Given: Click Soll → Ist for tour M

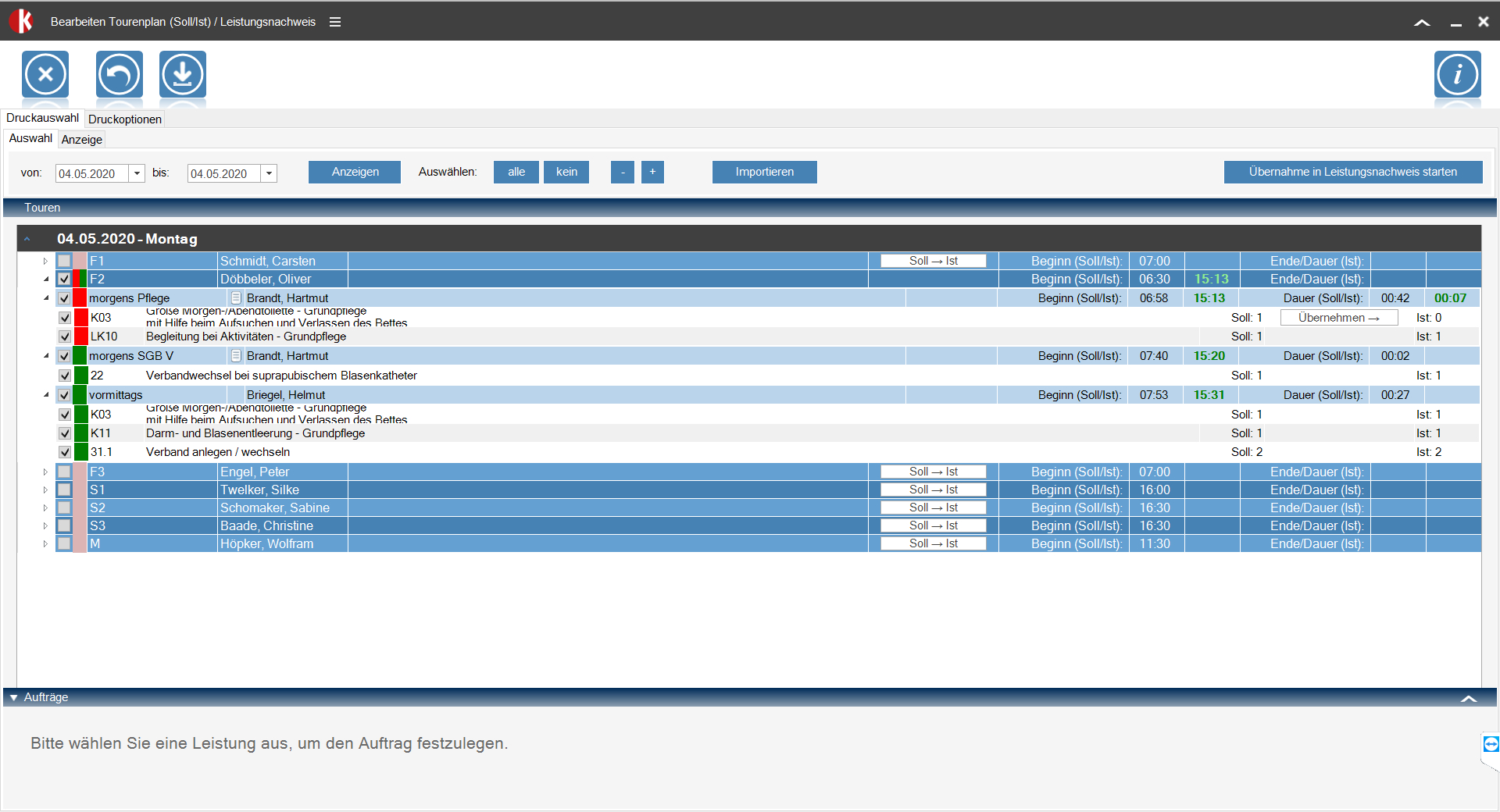Looking at the screenshot, I should pos(934,543).
